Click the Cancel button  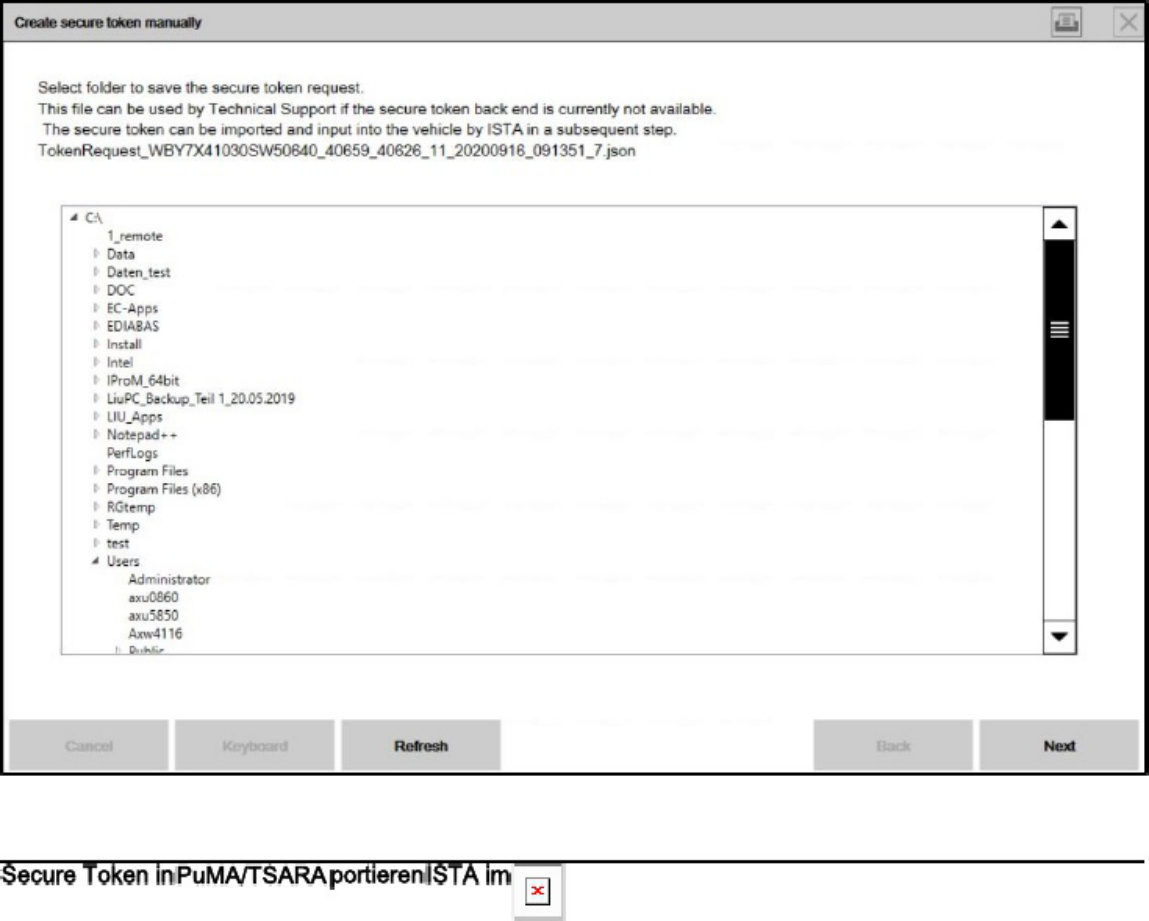point(89,746)
